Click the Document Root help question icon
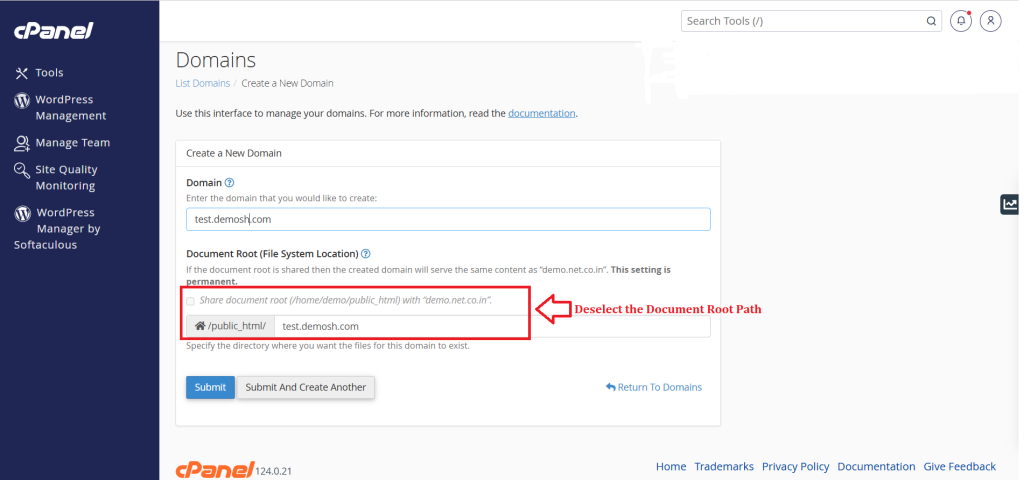The height and width of the screenshot is (480, 1024). pos(366,253)
